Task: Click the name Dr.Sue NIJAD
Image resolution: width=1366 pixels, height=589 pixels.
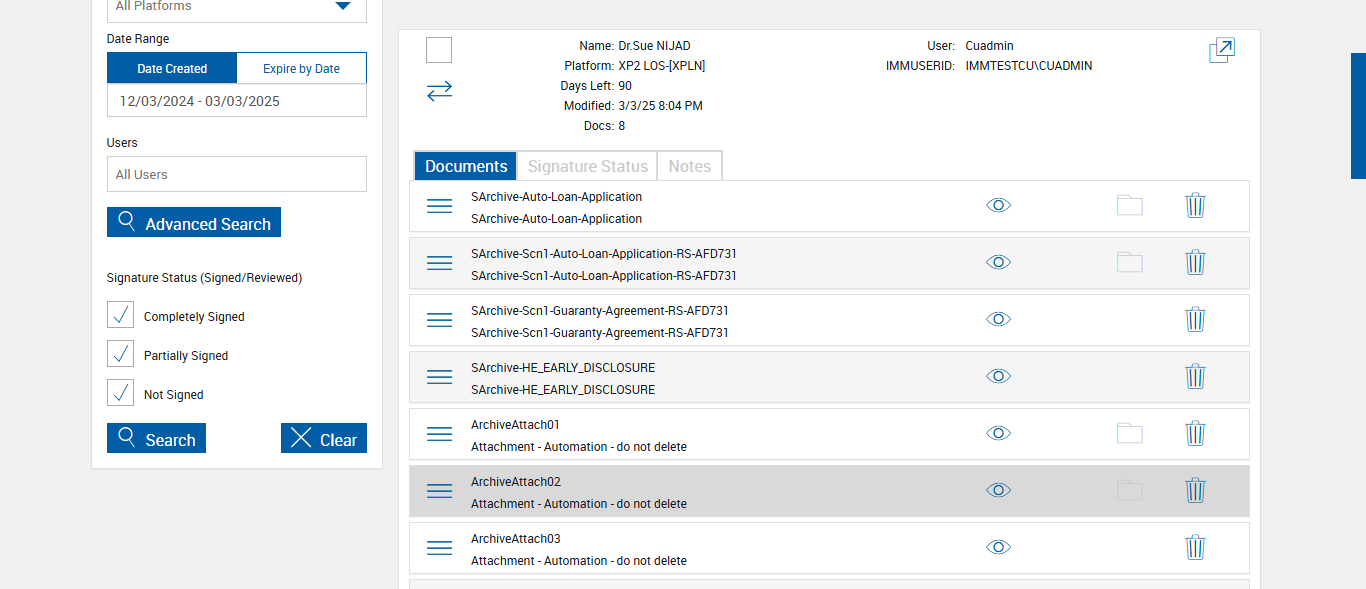Action: (654, 46)
